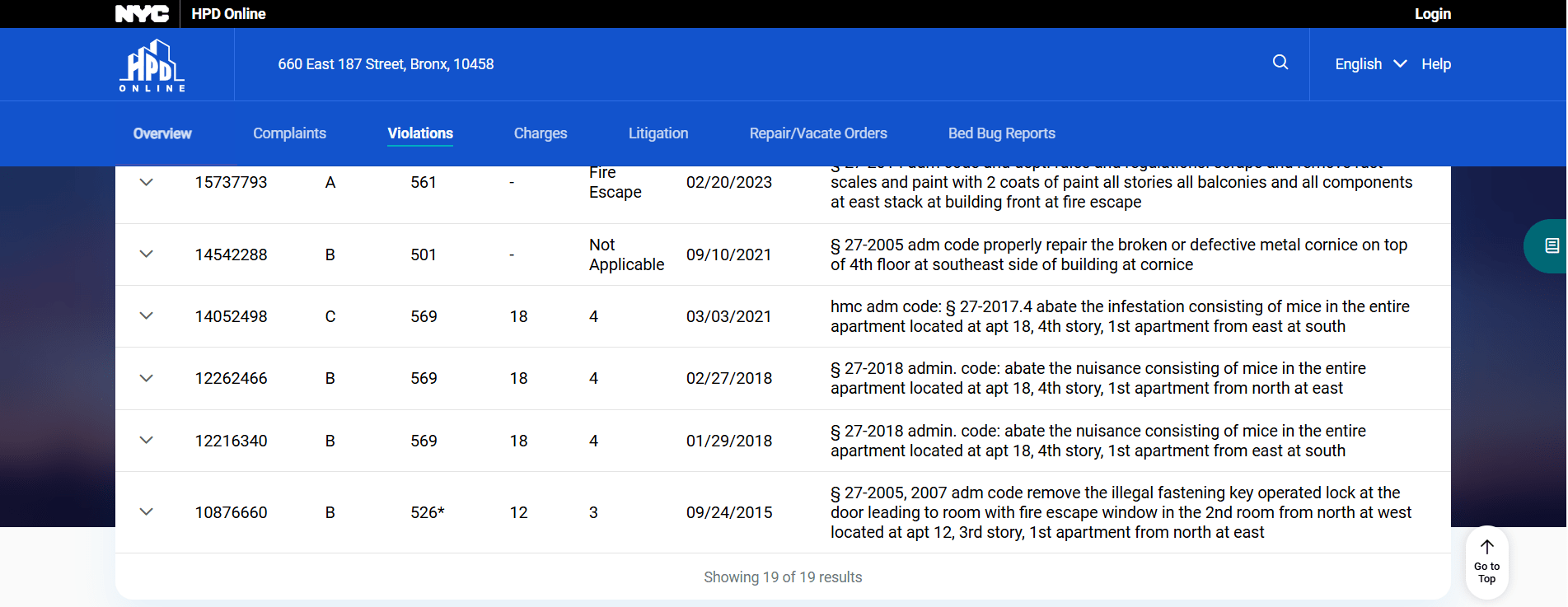Click the NYC logo in top bar
Screen dimensions: 1568x607
pos(142,14)
